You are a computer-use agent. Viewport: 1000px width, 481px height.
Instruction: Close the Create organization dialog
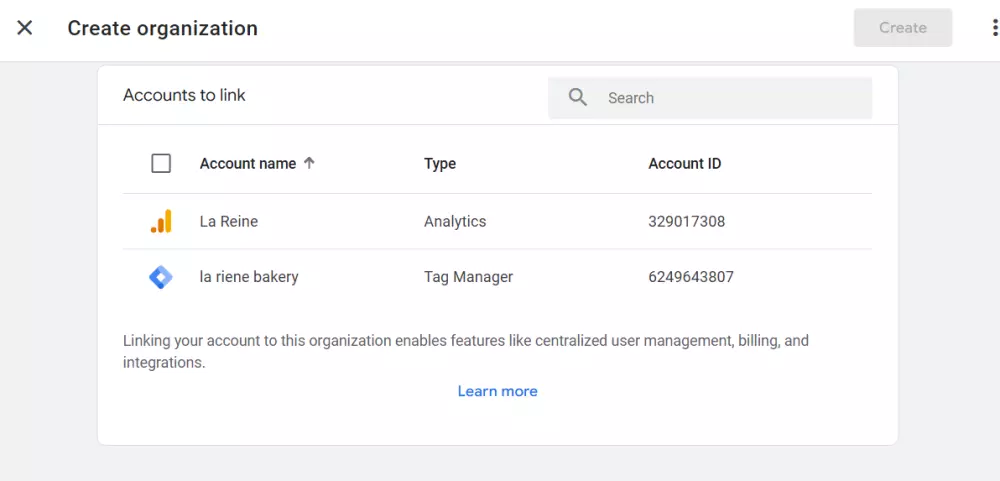[x=25, y=28]
